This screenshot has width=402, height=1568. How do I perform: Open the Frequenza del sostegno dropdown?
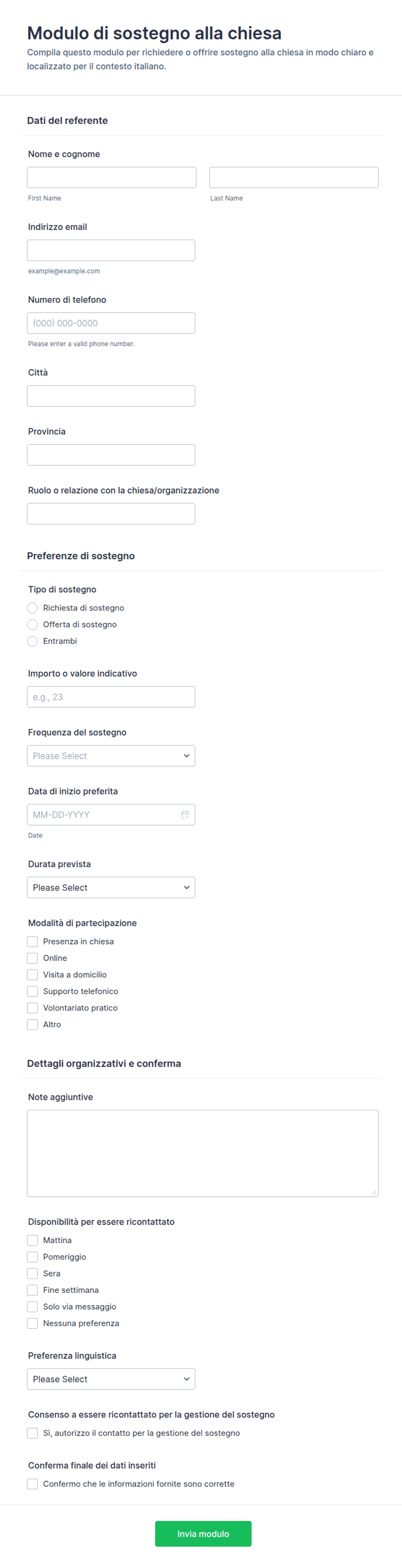pyautogui.click(x=111, y=755)
